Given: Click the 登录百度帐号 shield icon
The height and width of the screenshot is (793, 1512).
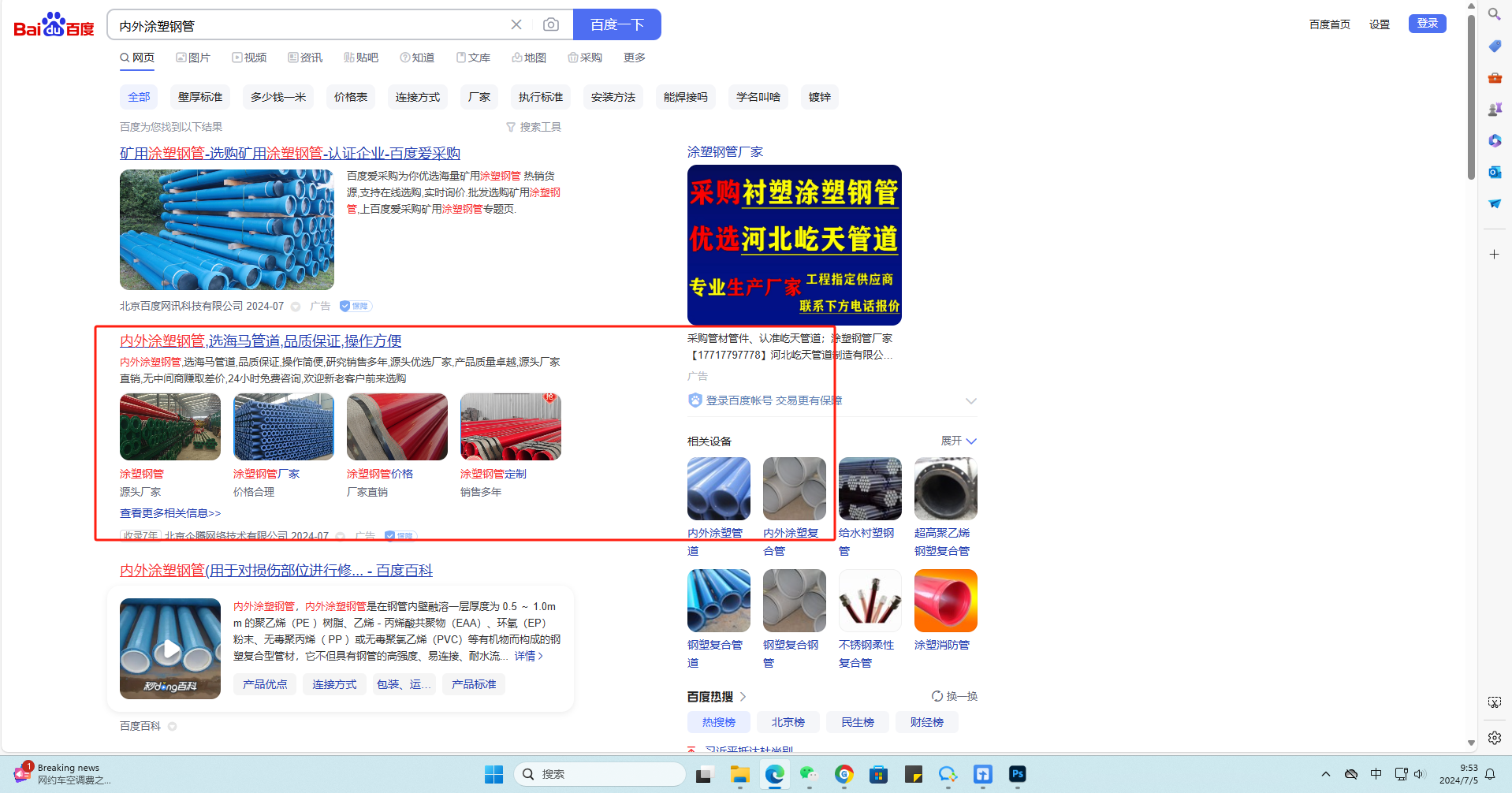Looking at the screenshot, I should 695,400.
